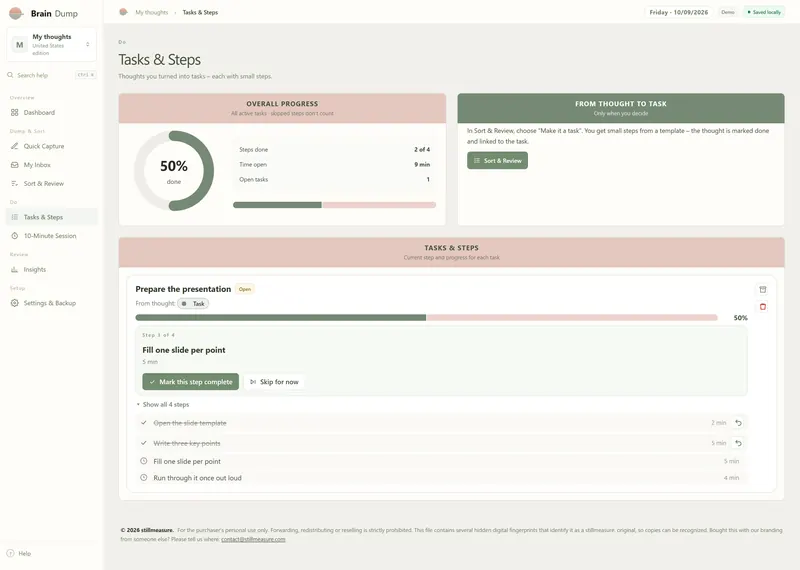Click the overall progress bar
This screenshot has height=570, width=800.
pos(334,205)
